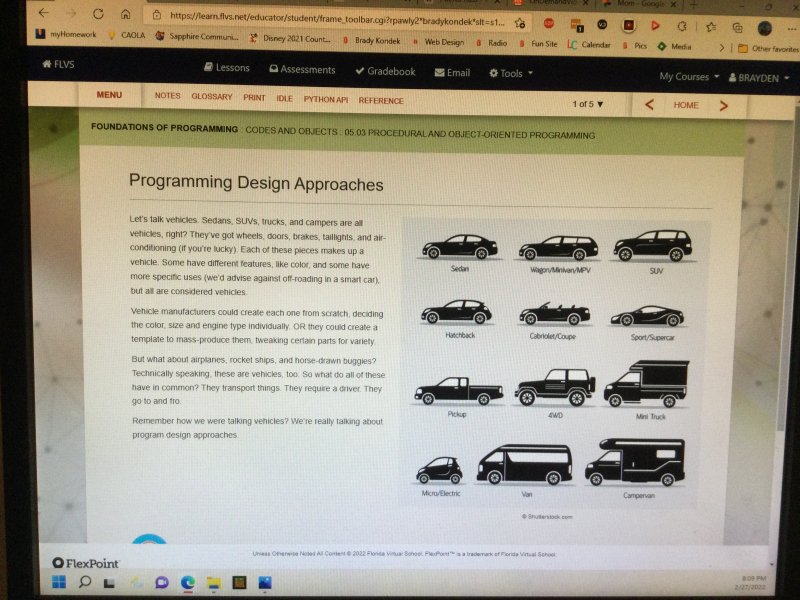This screenshot has height=600, width=800.
Task: Open the Gradebook menu item
Action: pyautogui.click(x=385, y=71)
